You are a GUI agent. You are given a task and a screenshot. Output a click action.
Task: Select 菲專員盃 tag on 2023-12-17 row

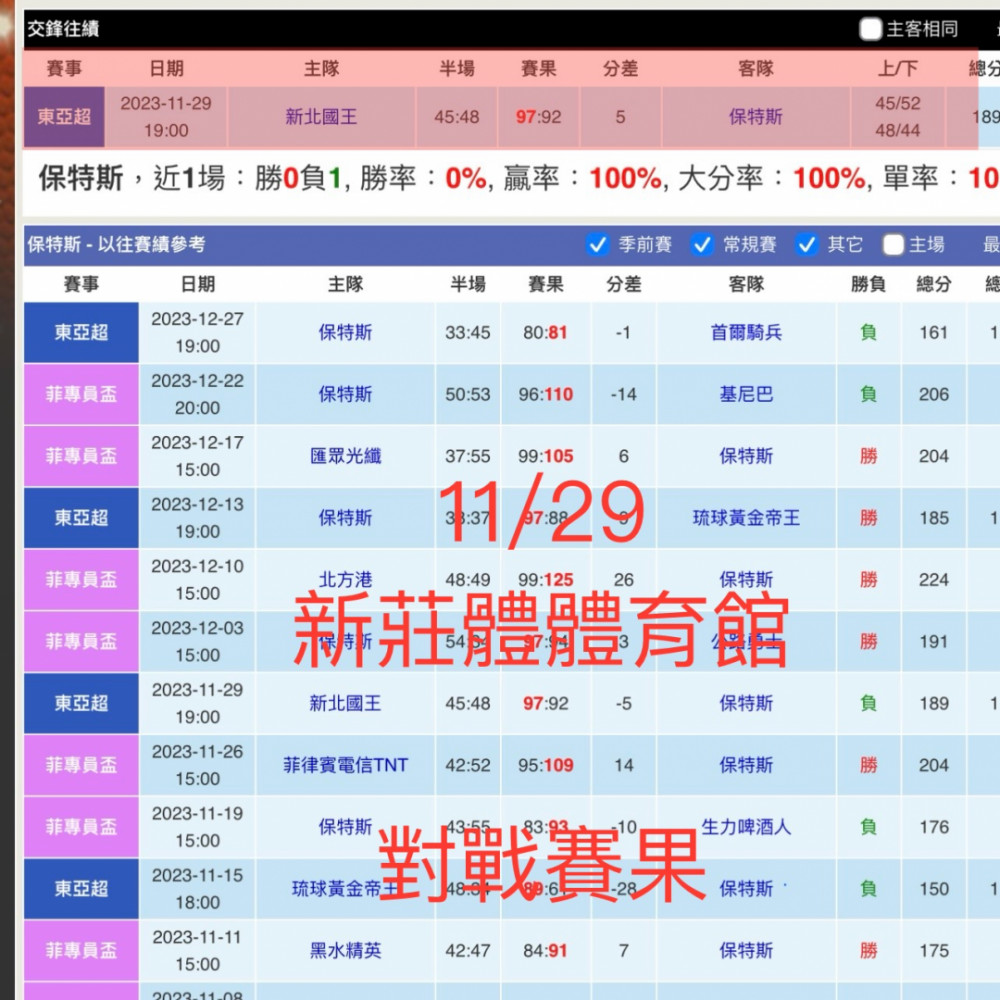[81, 456]
